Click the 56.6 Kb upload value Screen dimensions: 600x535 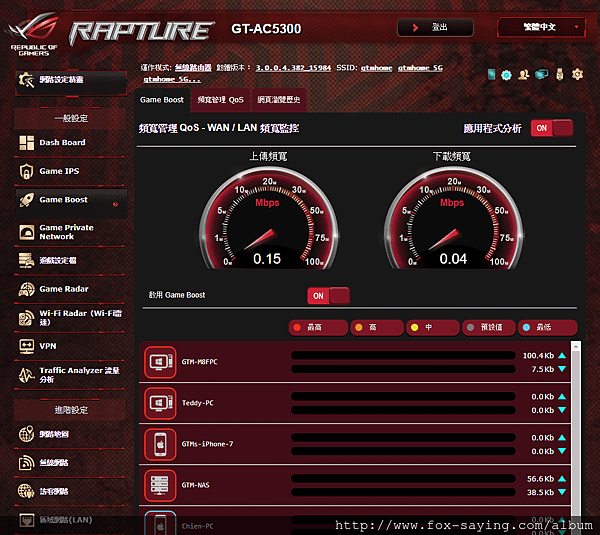(x=540, y=479)
